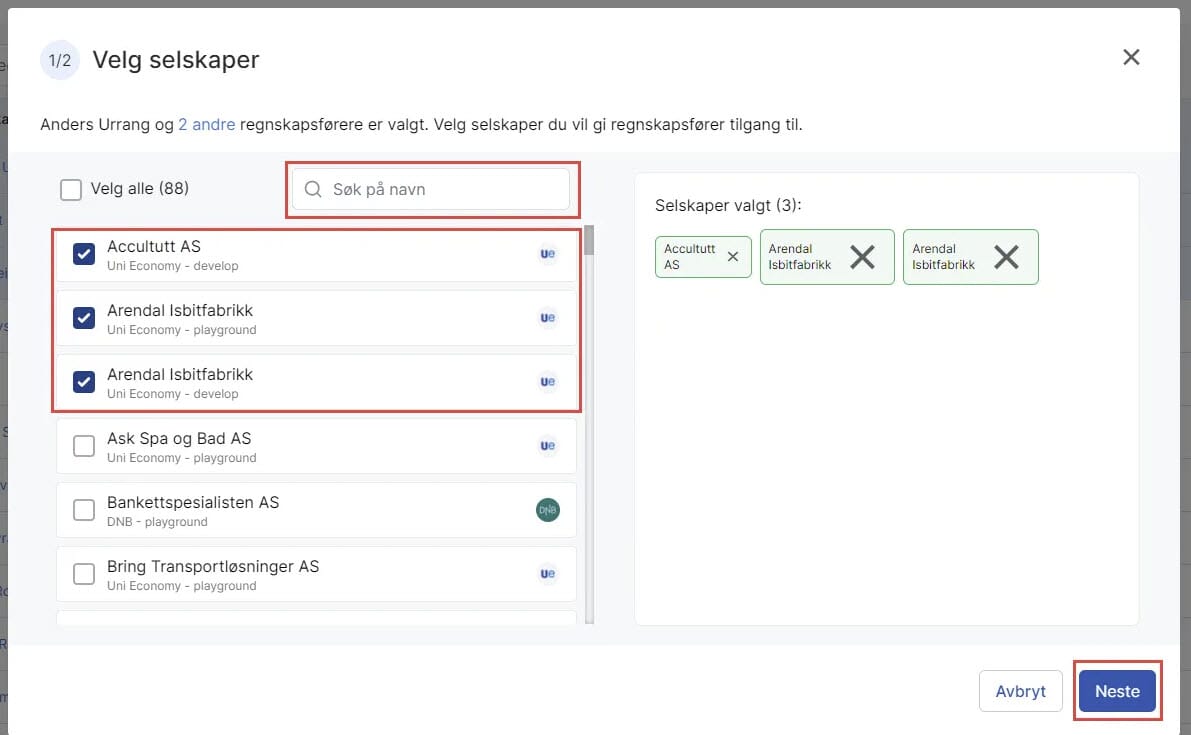
Task: Select the Bankettspesialisten AS checkbox
Action: click(84, 510)
